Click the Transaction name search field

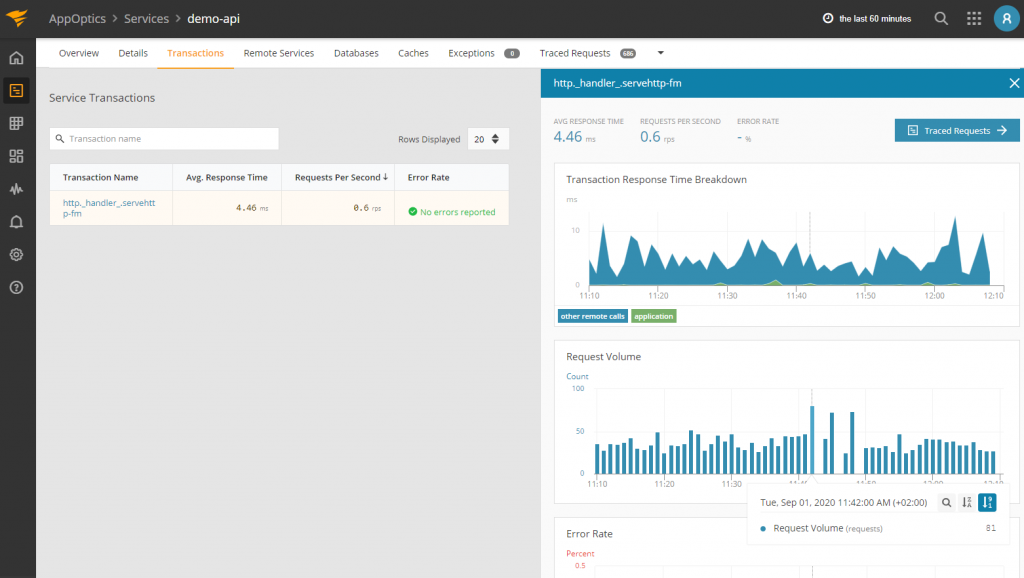click(x=164, y=139)
